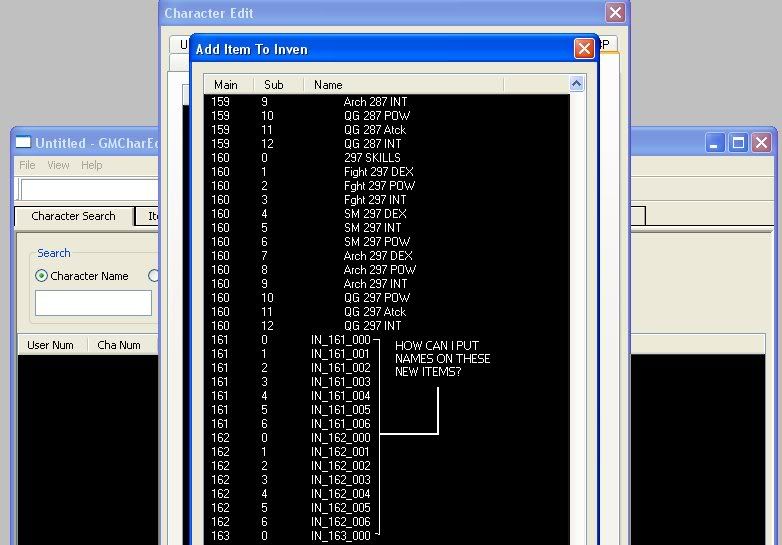Select the 297 SKILLS item row
This screenshot has height=545, width=782.
coord(371,158)
